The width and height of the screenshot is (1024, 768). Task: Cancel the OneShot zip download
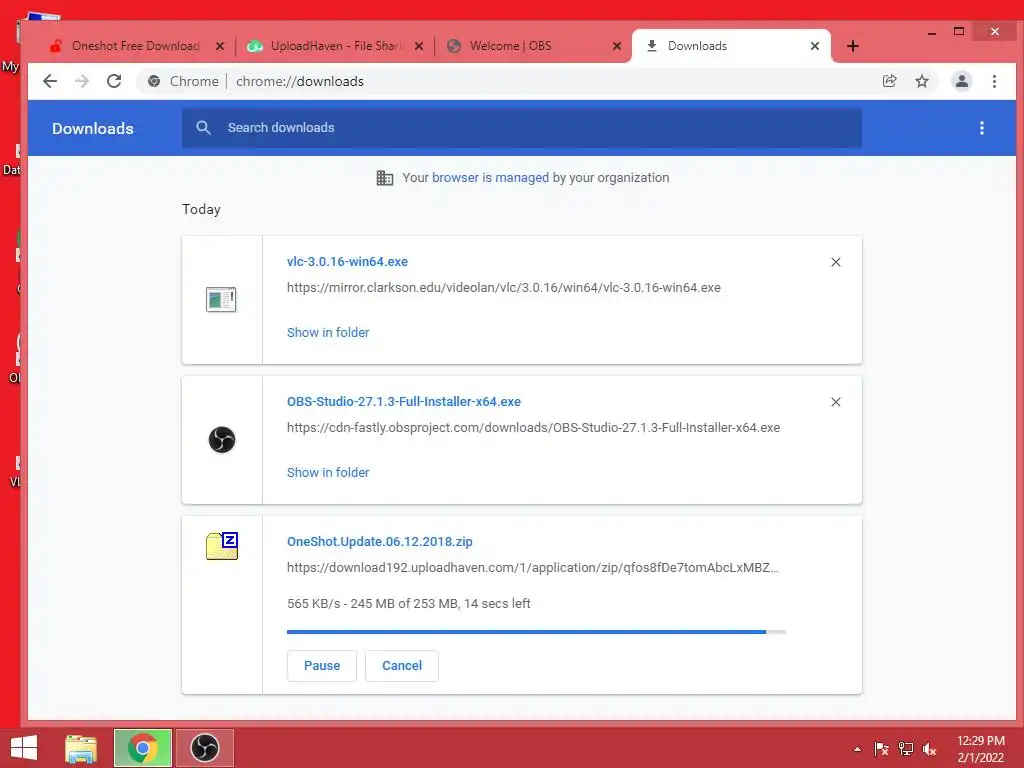pos(402,665)
